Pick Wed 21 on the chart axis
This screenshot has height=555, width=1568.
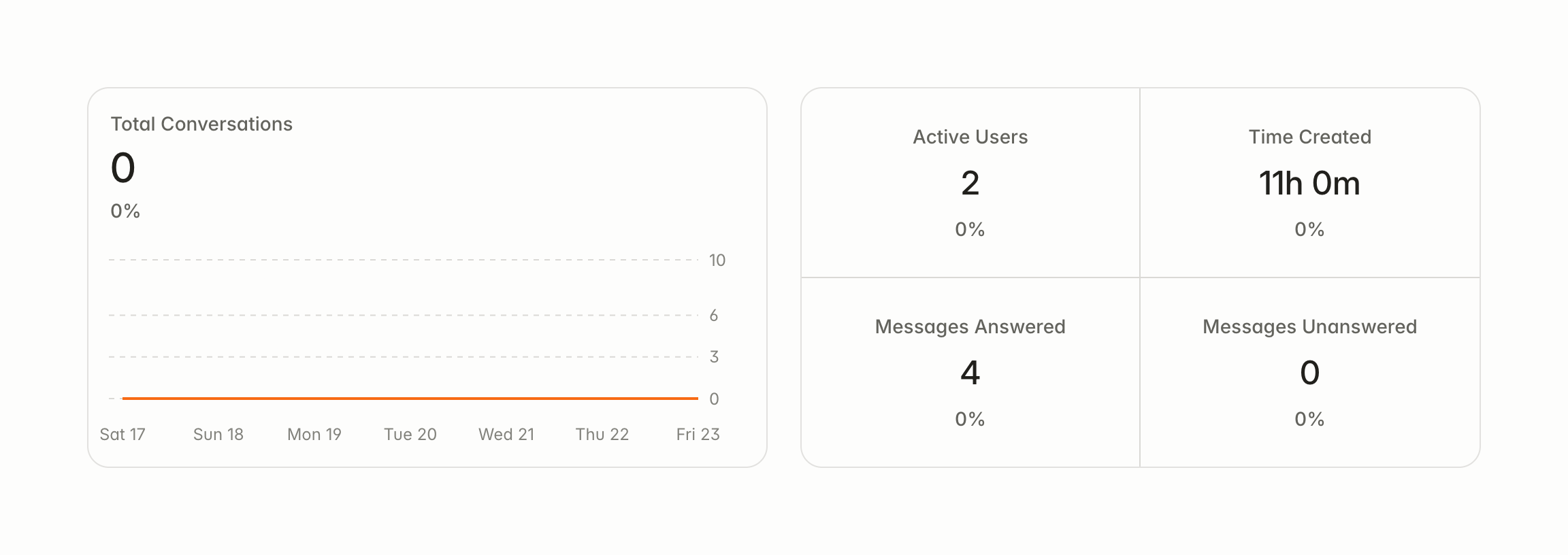click(506, 434)
